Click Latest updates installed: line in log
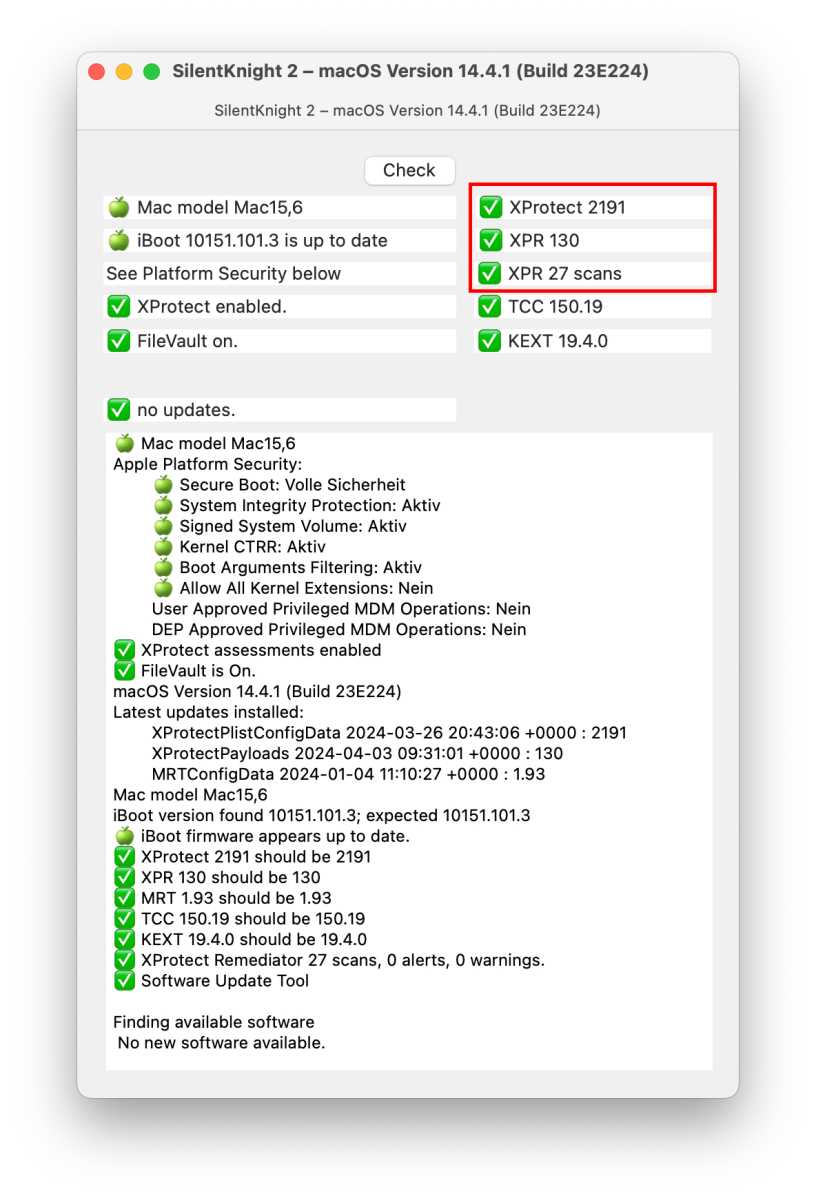Image resolution: width=816 pixels, height=1200 pixels. click(x=208, y=712)
